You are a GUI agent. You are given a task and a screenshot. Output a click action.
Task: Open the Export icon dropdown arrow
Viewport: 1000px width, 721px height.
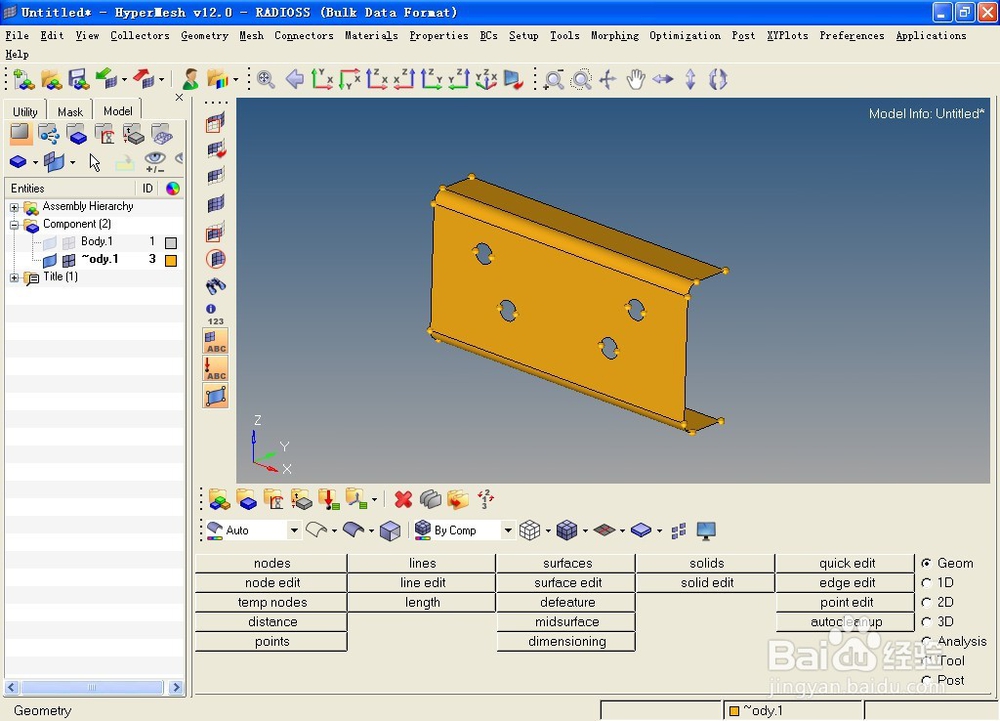tap(161, 80)
